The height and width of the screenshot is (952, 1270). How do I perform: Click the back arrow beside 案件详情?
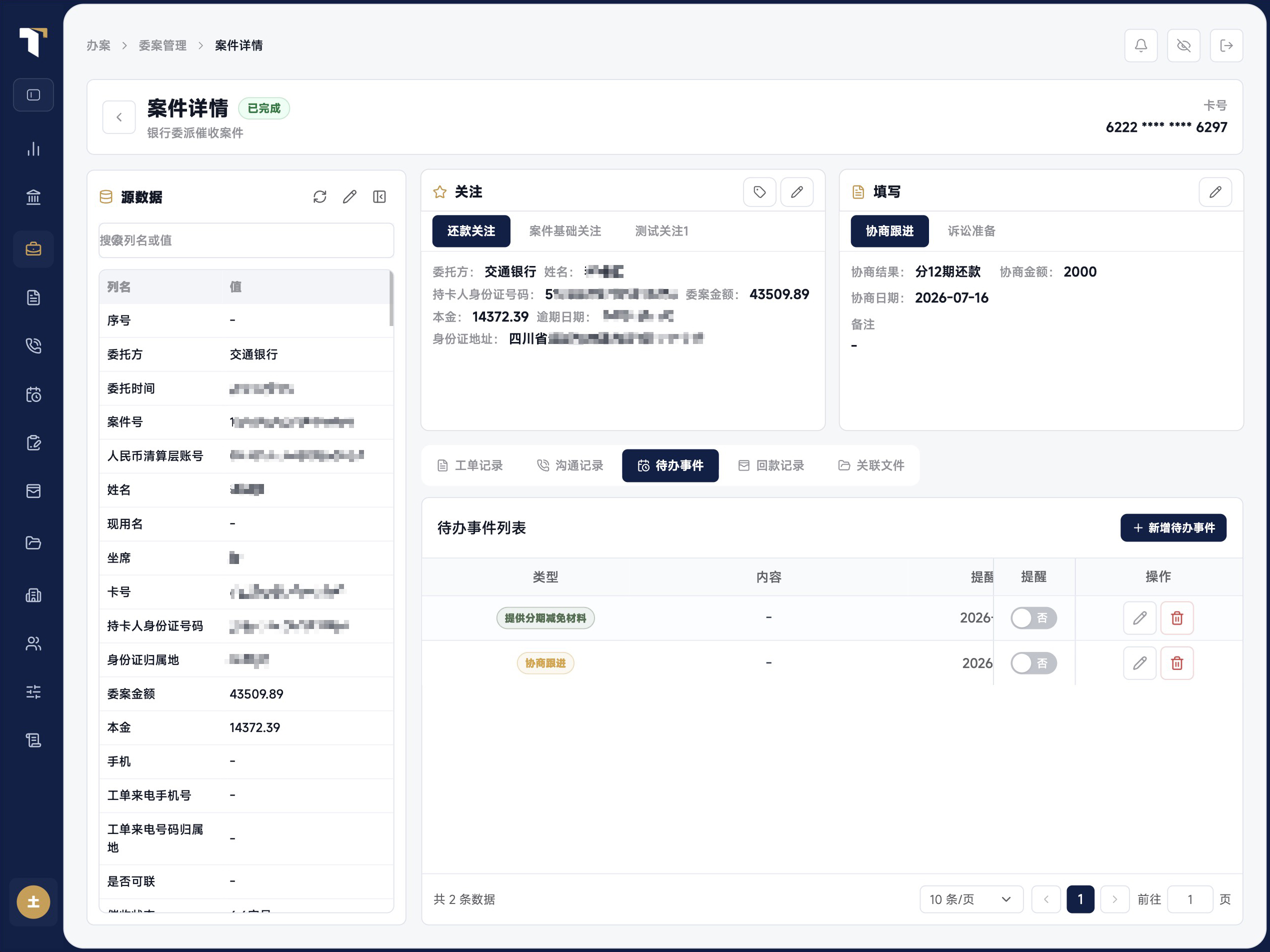[119, 117]
